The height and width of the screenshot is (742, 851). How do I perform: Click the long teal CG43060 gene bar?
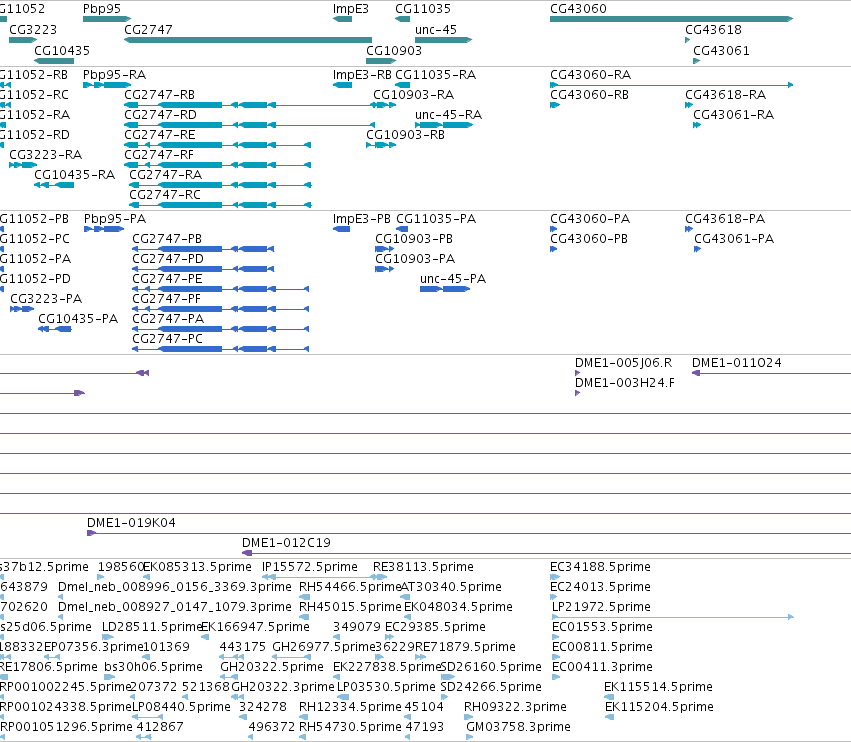(x=671, y=19)
